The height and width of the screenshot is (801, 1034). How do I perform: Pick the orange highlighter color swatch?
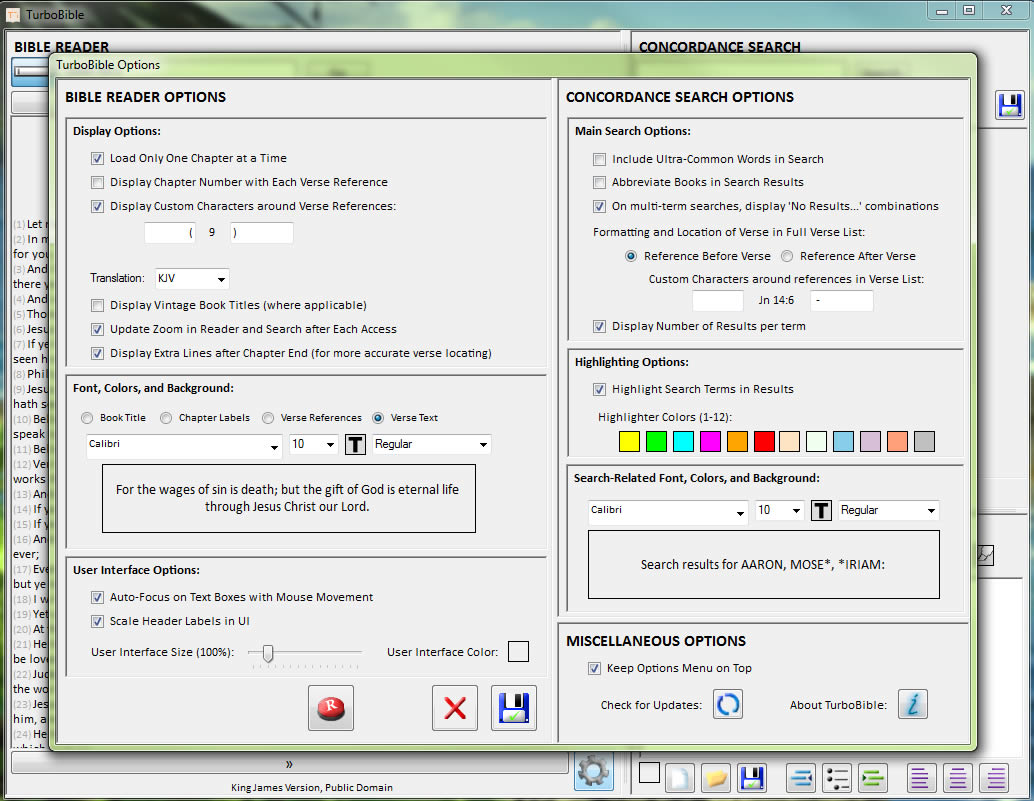pyautogui.click(x=737, y=442)
